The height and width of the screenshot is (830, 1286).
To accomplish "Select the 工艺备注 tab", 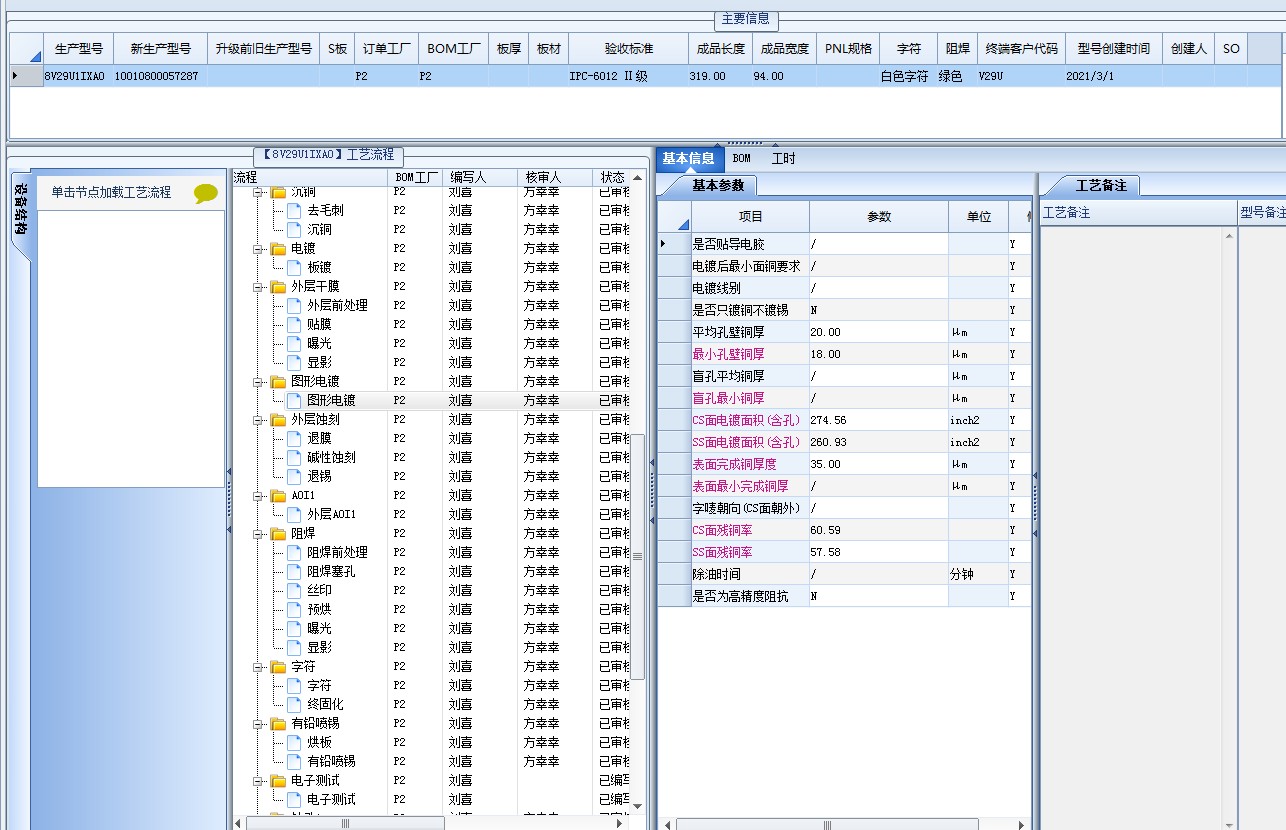I will 1100,186.
